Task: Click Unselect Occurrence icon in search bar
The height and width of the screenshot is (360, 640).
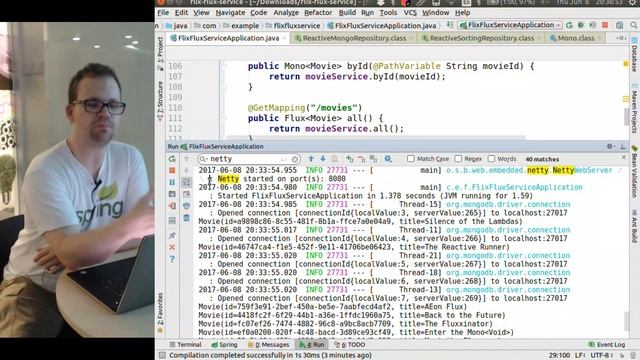Action: (361, 159)
